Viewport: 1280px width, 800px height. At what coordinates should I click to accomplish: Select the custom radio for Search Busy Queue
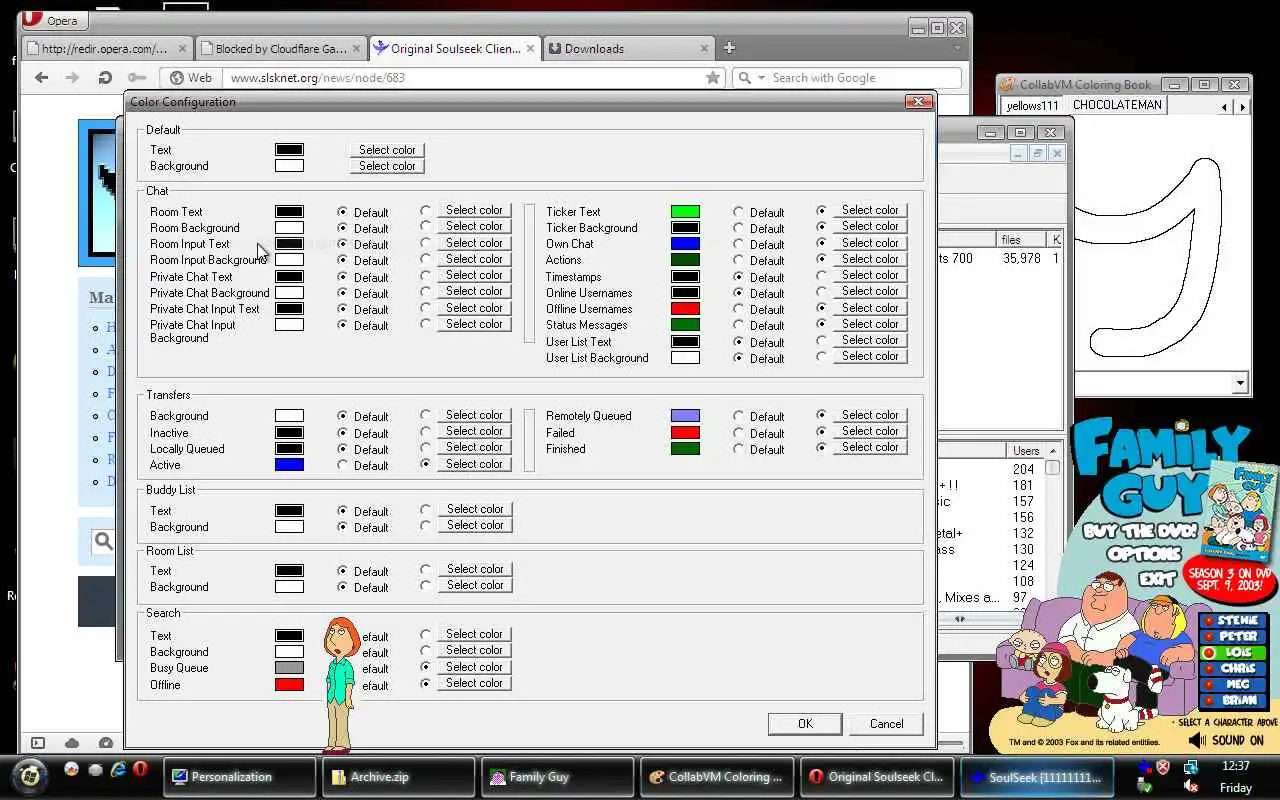(x=426, y=666)
